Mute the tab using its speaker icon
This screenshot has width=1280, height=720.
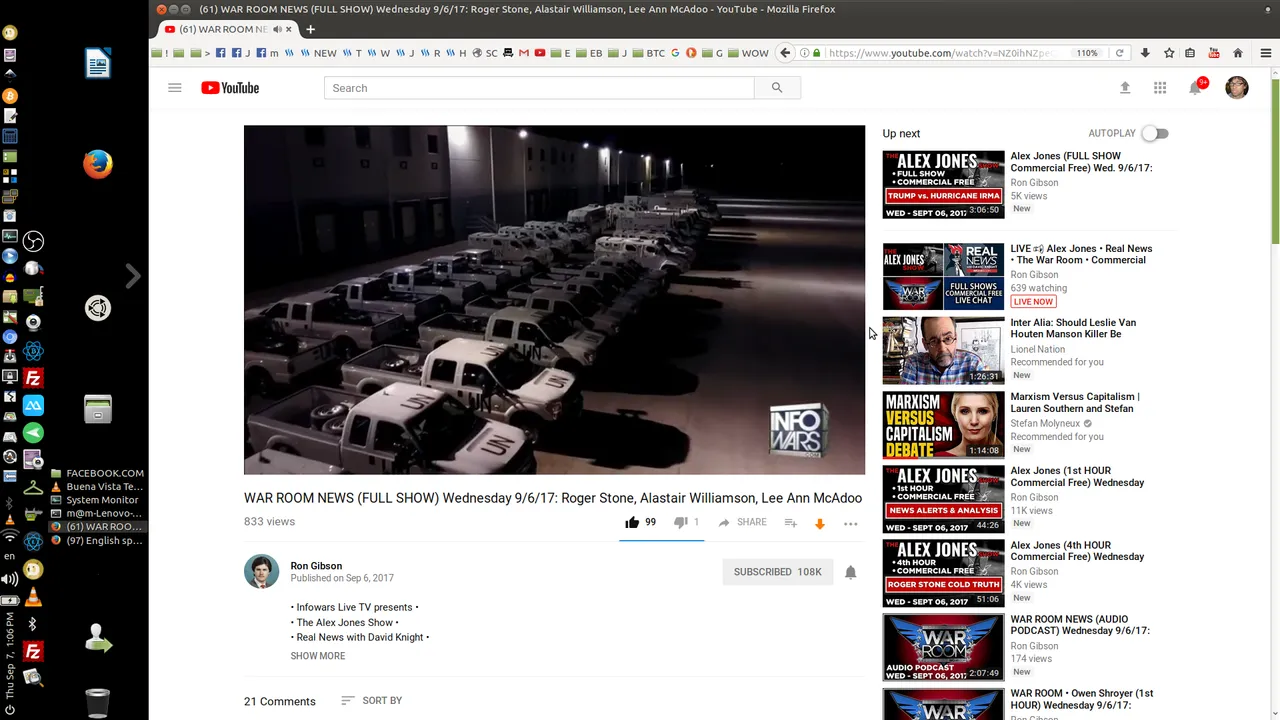point(277,29)
